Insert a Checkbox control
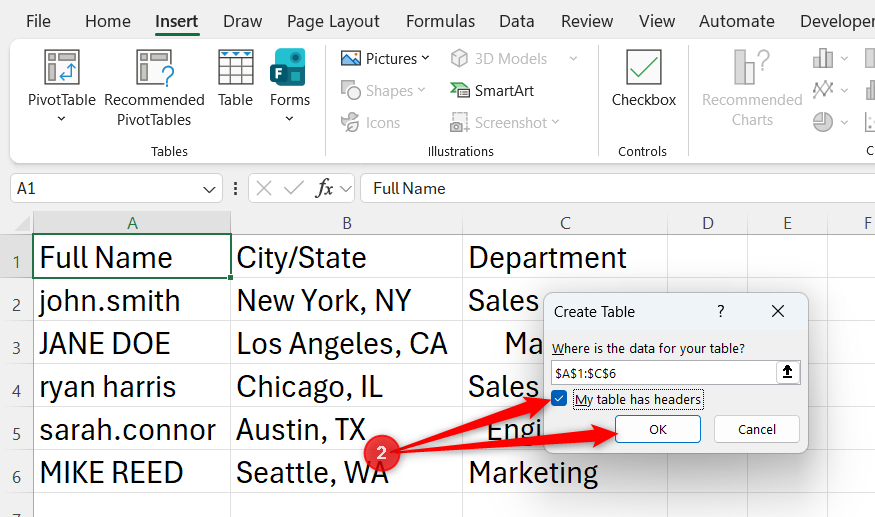The height and width of the screenshot is (517, 875). point(643,78)
